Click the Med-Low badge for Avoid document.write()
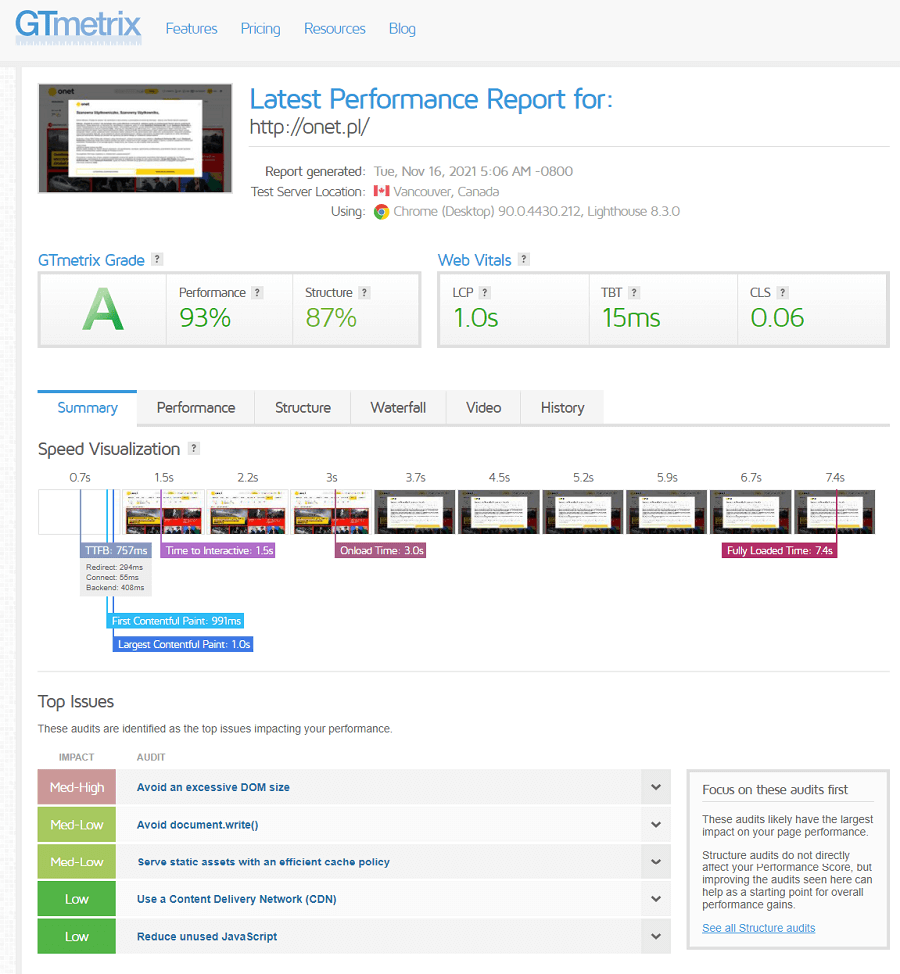This screenshot has width=900, height=974. coord(77,824)
